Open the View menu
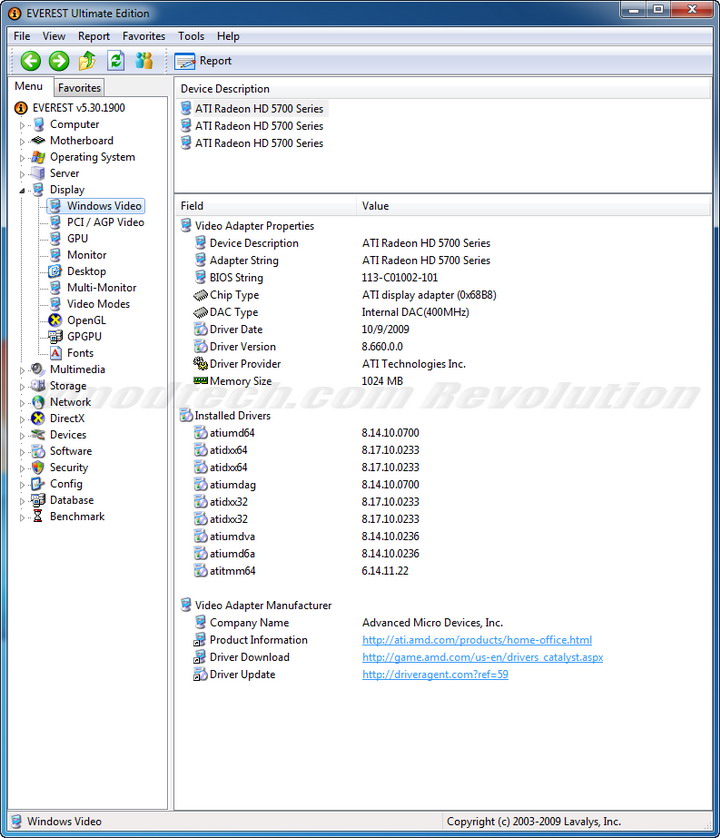 pos(54,36)
